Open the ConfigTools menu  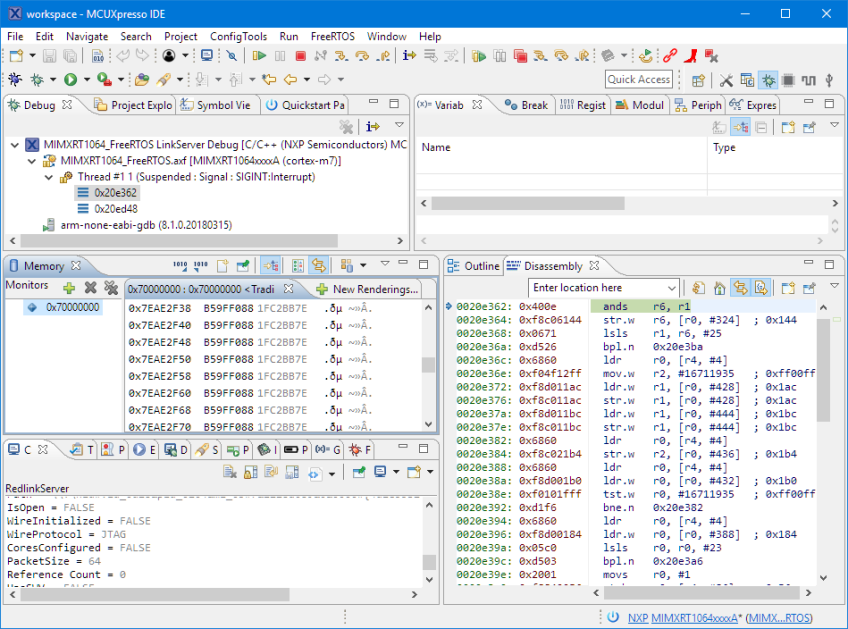coord(238,36)
